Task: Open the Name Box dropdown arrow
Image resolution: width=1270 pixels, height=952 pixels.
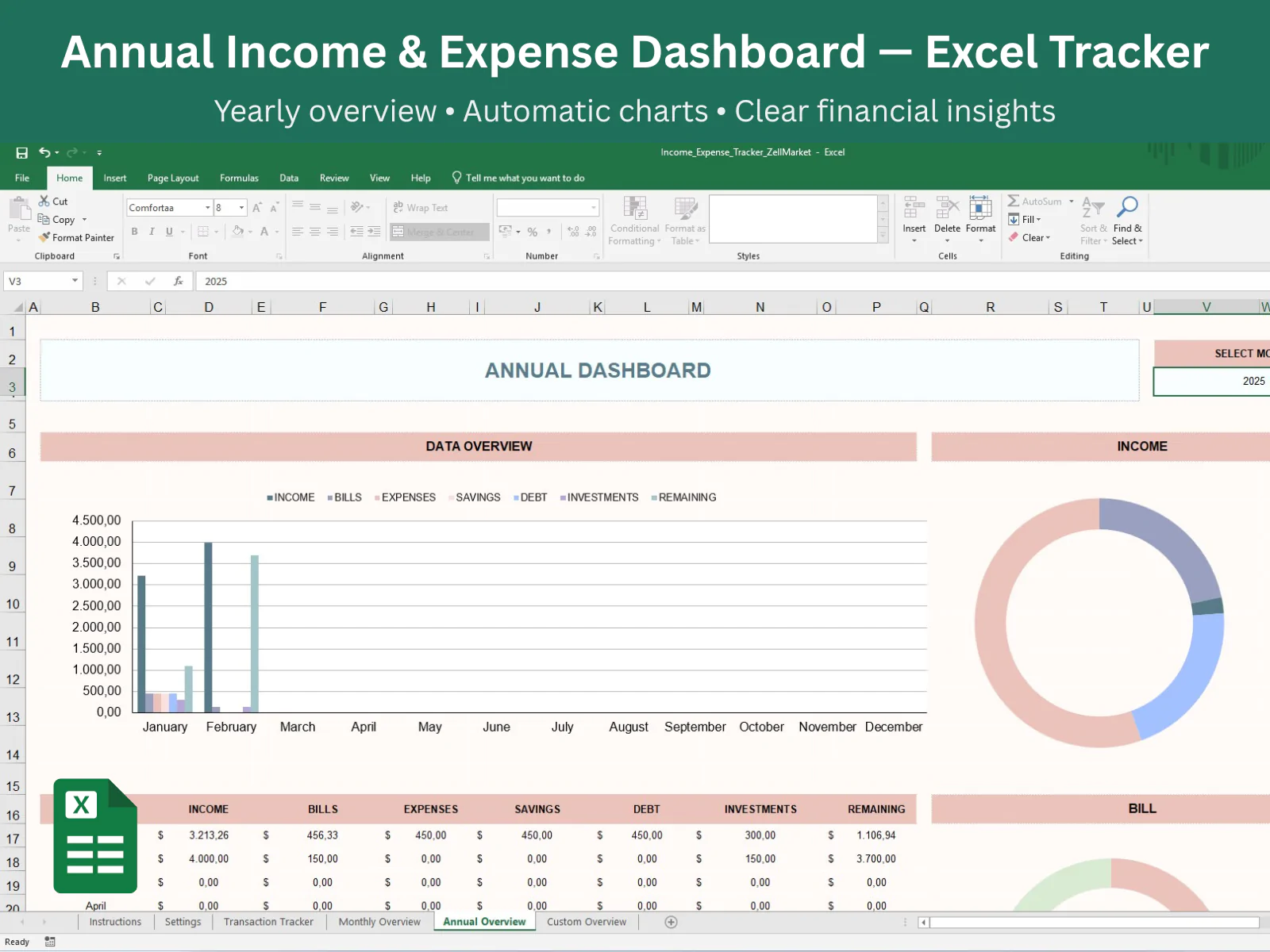Action: (x=75, y=281)
